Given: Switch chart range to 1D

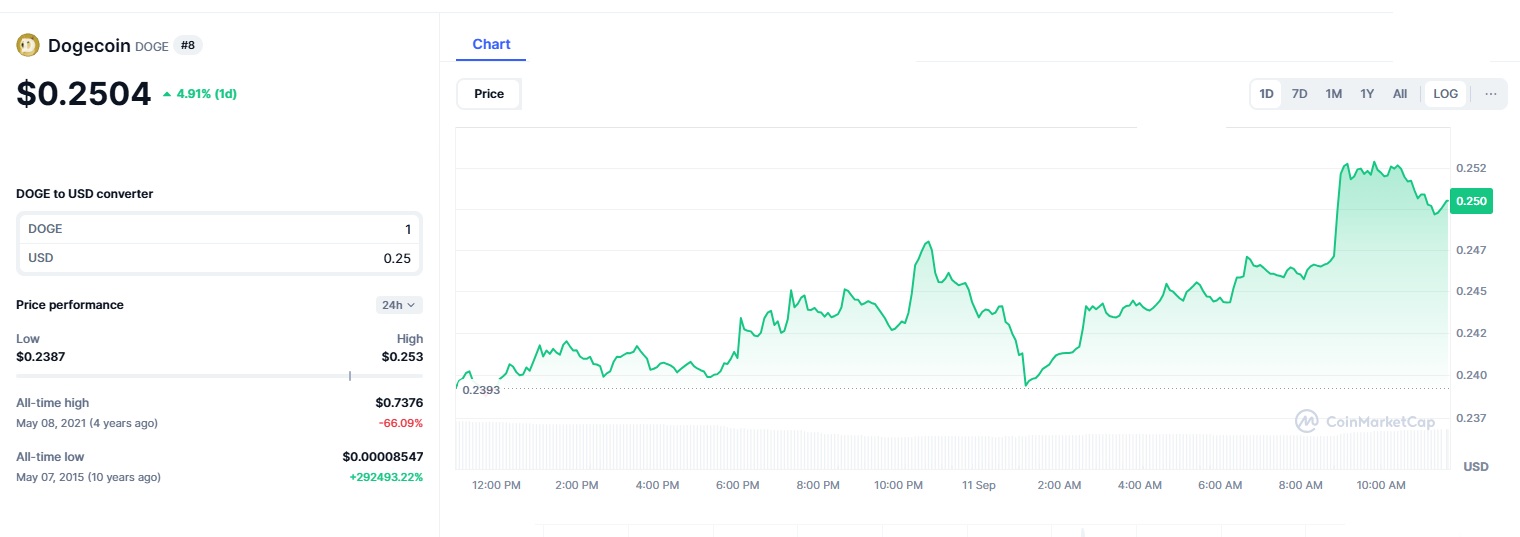Looking at the screenshot, I should coord(1266,94).
